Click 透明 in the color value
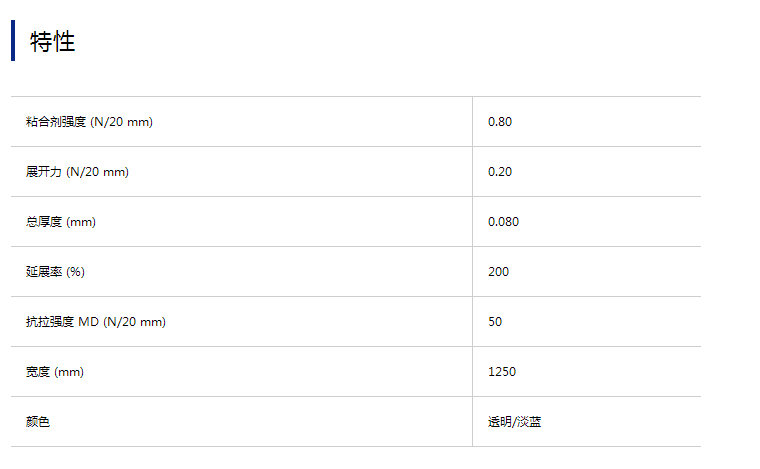The height and width of the screenshot is (469, 760). pos(499,422)
